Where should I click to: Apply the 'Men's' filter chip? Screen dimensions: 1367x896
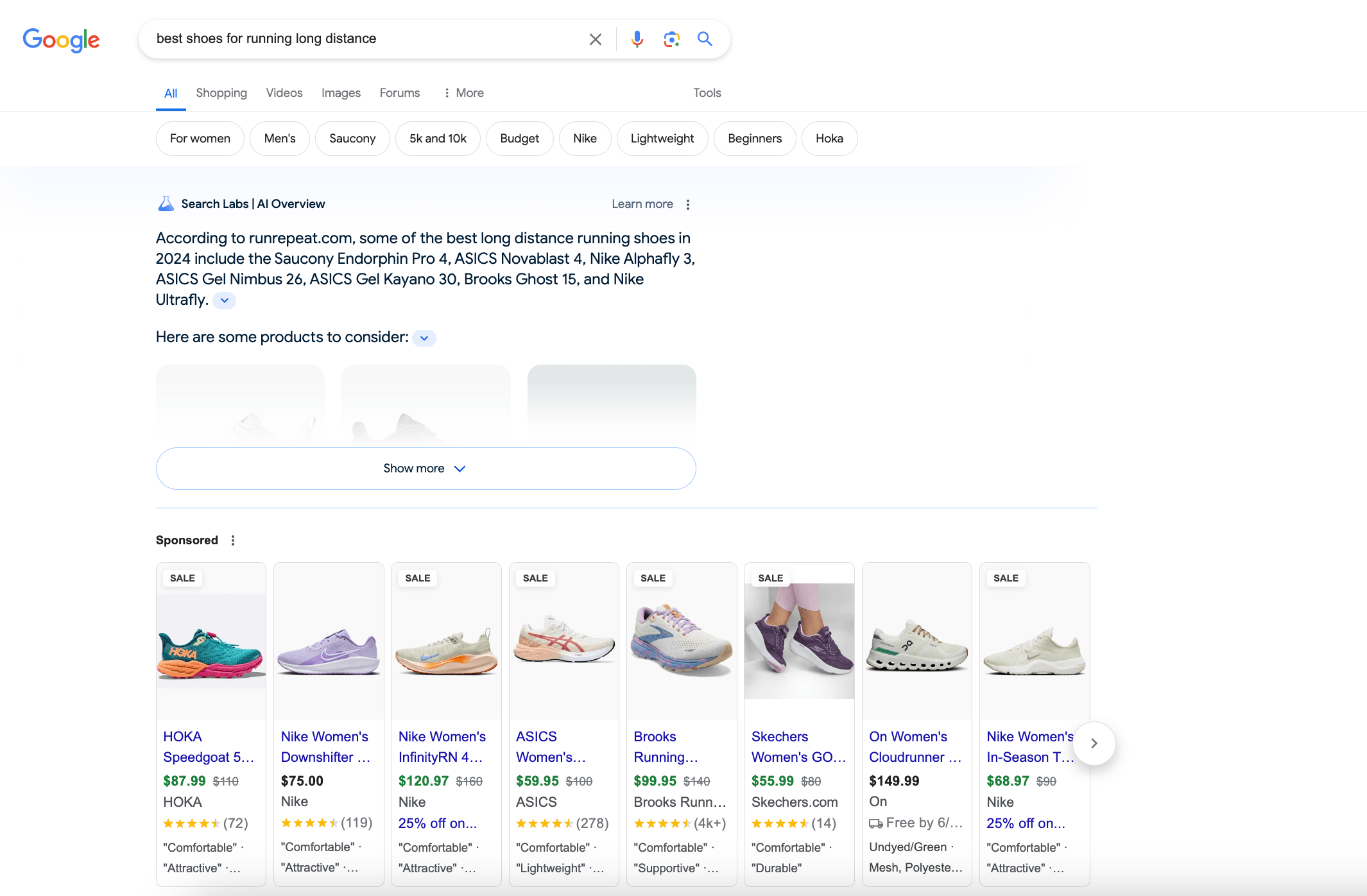tap(280, 139)
